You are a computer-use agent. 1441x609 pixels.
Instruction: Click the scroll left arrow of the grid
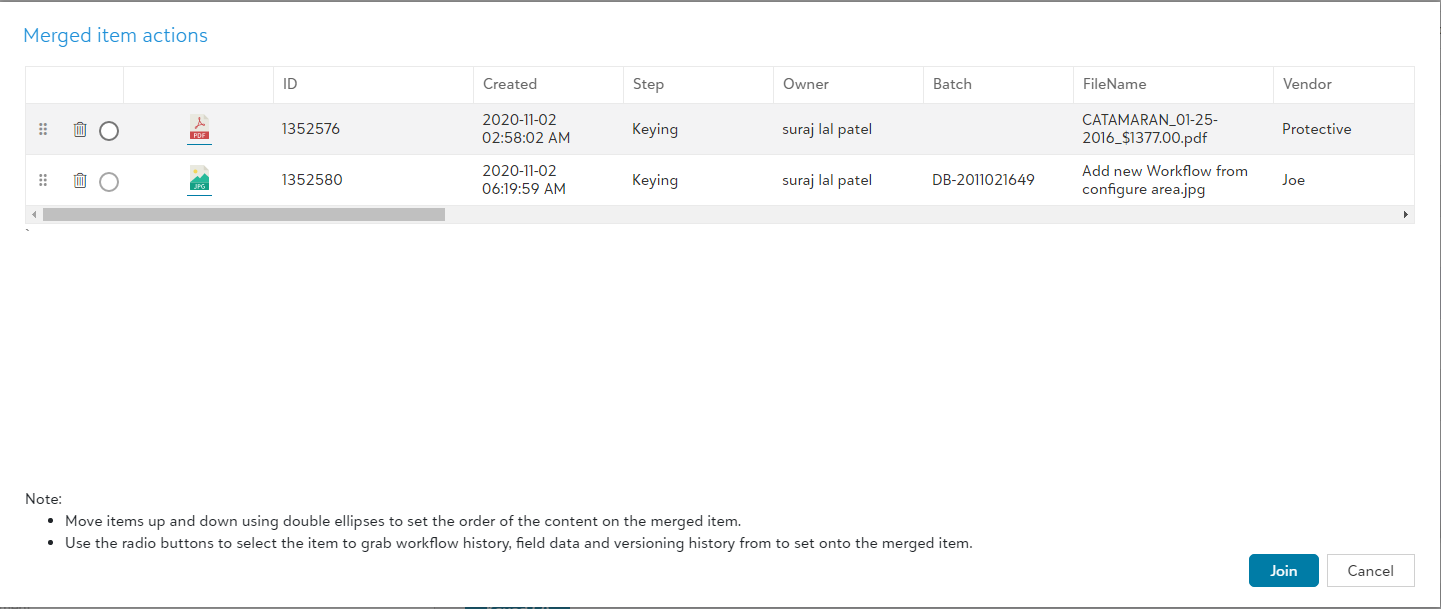pyautogui.click(x=34, y=214)
